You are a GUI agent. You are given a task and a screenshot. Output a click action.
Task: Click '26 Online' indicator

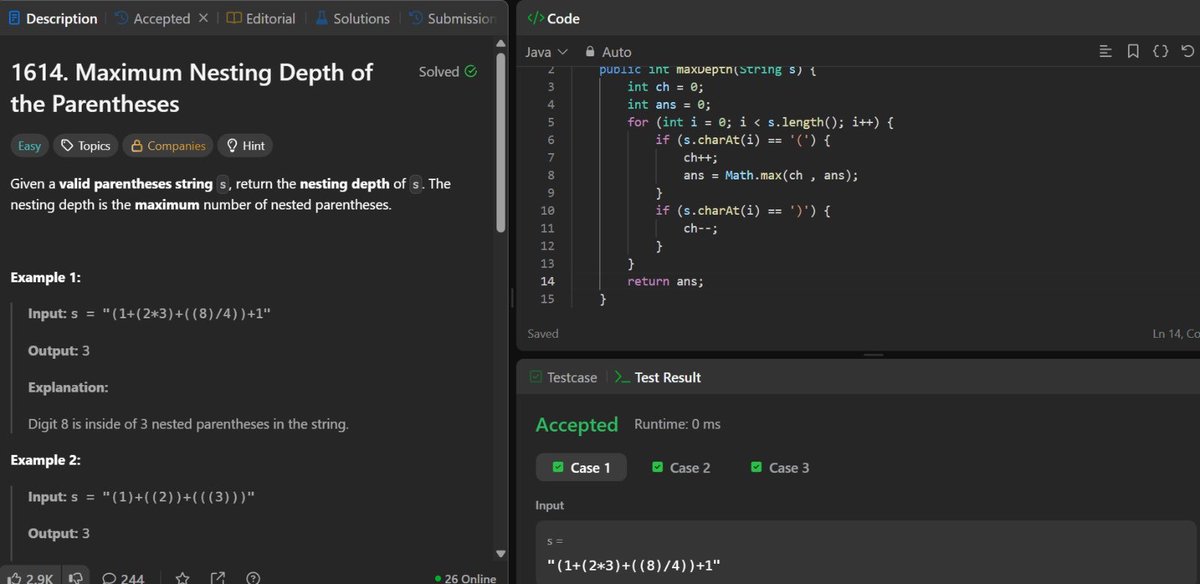[x=465, y=578]
